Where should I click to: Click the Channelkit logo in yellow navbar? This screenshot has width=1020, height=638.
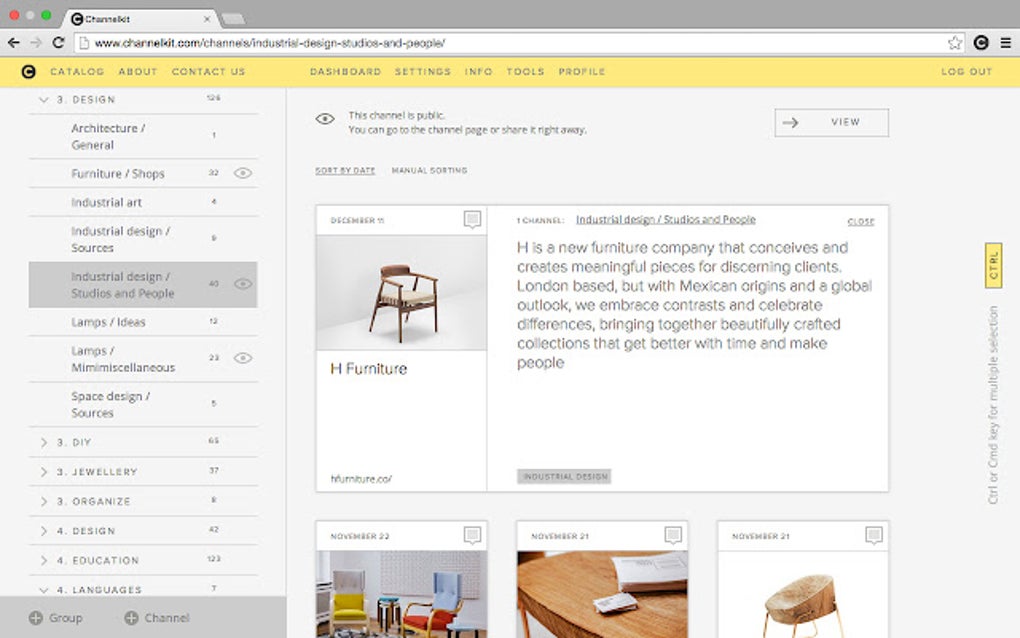tap(28, 72)
